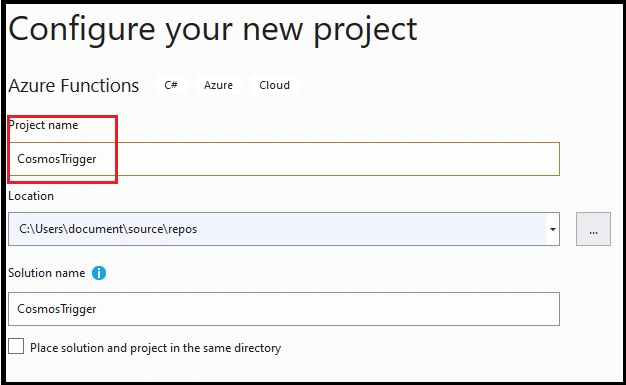This screenshot has height=385, width=626.
Task: Click the Configure your new project heading
Action: pos(213,30)
